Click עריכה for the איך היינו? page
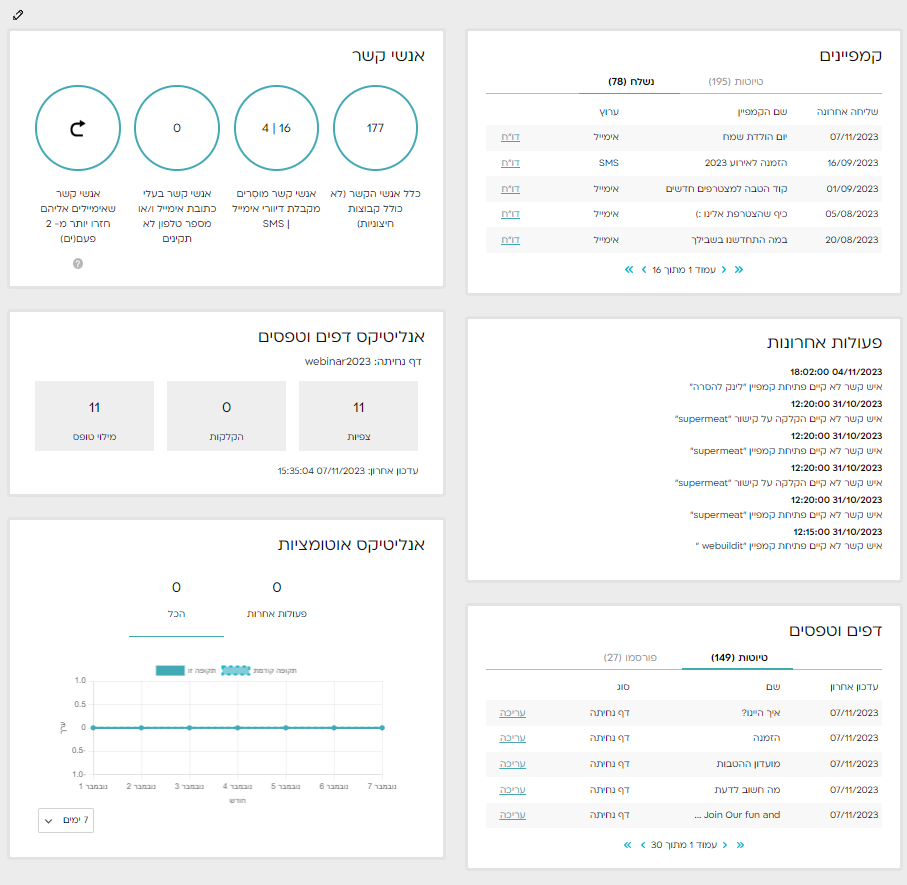The height and width of the screenshot is (885, 907). point(513,713)
